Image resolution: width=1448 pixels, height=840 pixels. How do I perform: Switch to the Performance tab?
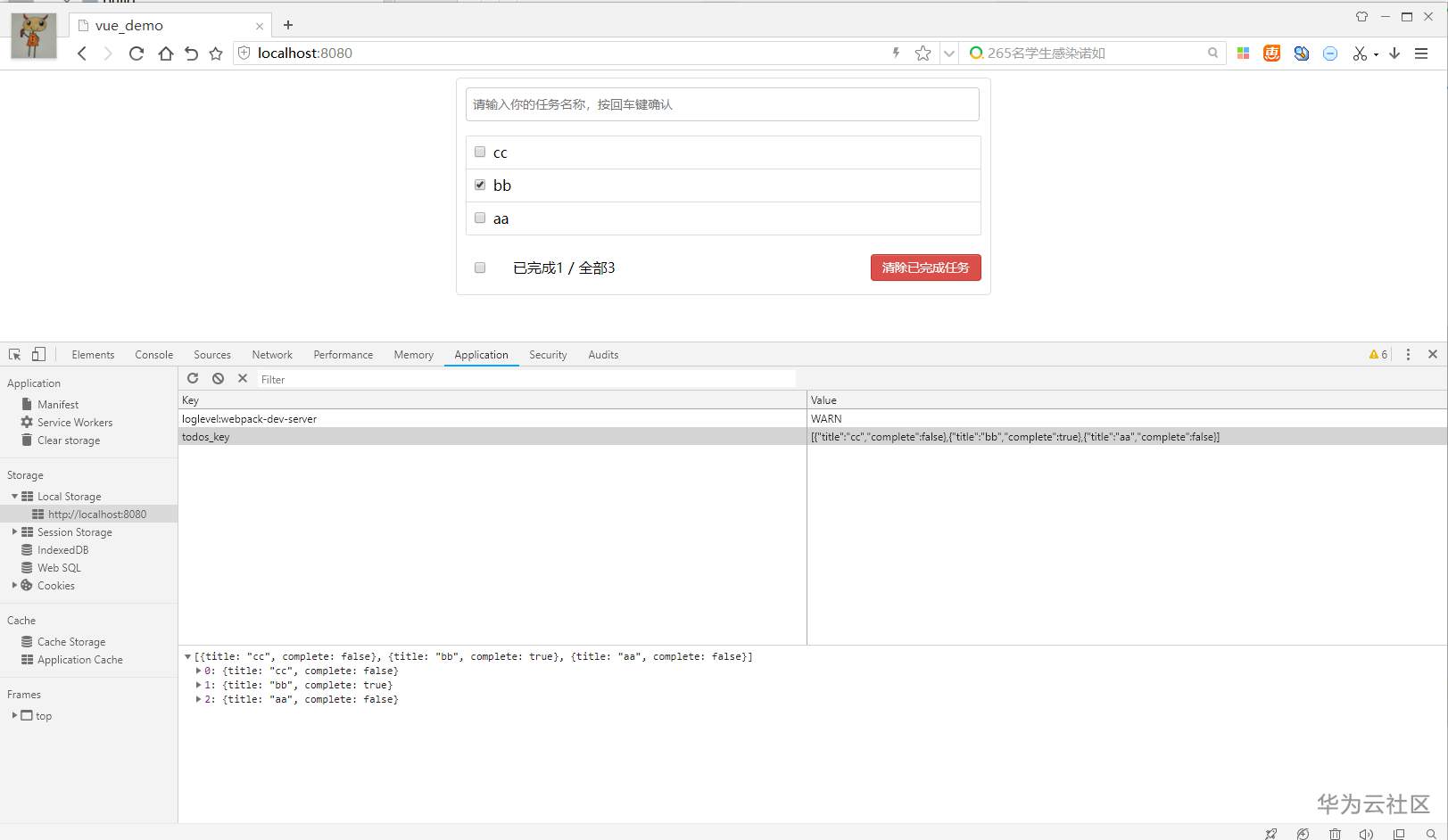point(343,354)
